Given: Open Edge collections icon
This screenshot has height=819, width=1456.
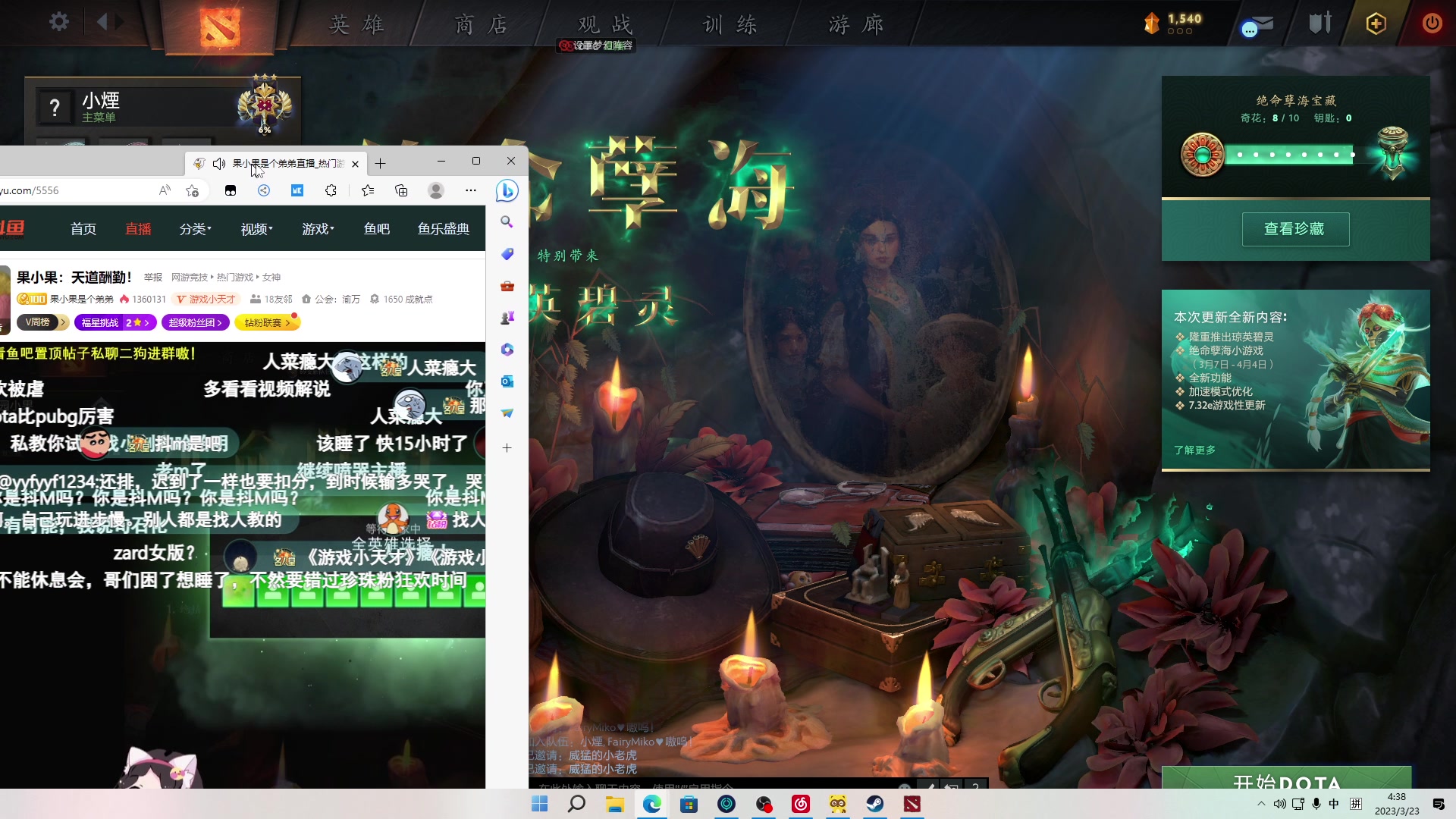Looking at the screenshot, I should pos(401,190).
